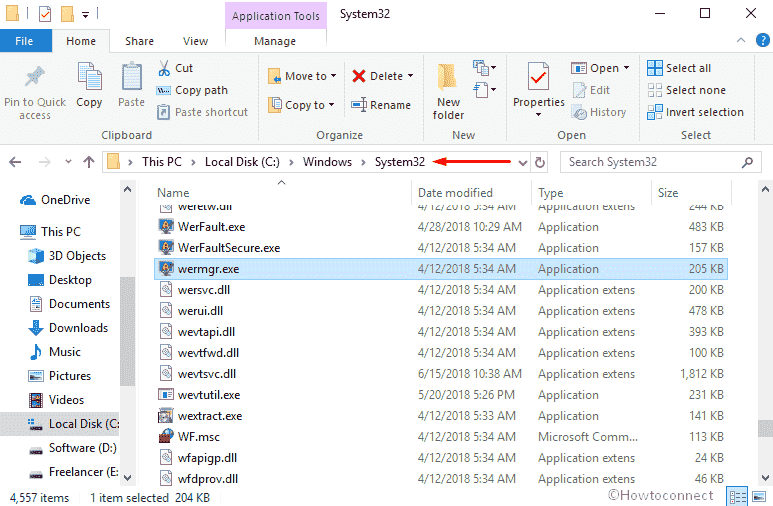Image resolution: width=773 pixels, height=506 pixels.
Task: Sort by the Name column header
Action: [173, 193]
